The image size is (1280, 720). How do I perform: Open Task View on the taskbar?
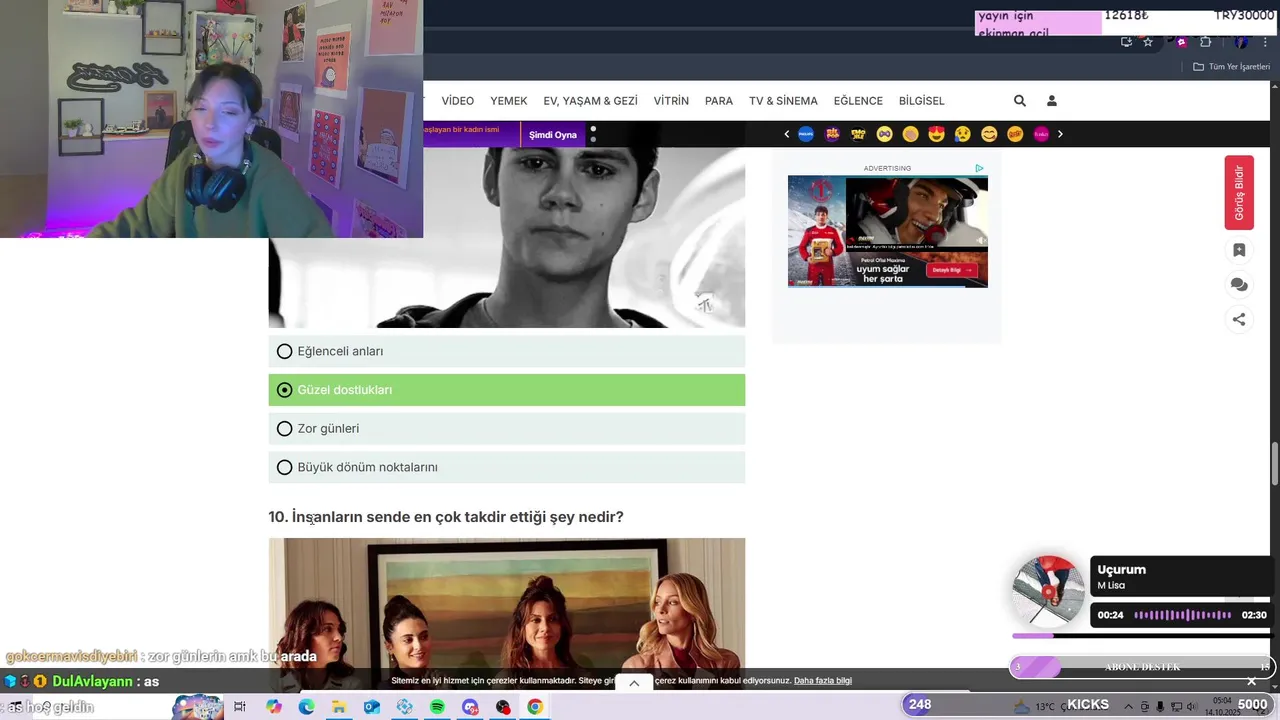pyautogui.click(x=240, y=707)
